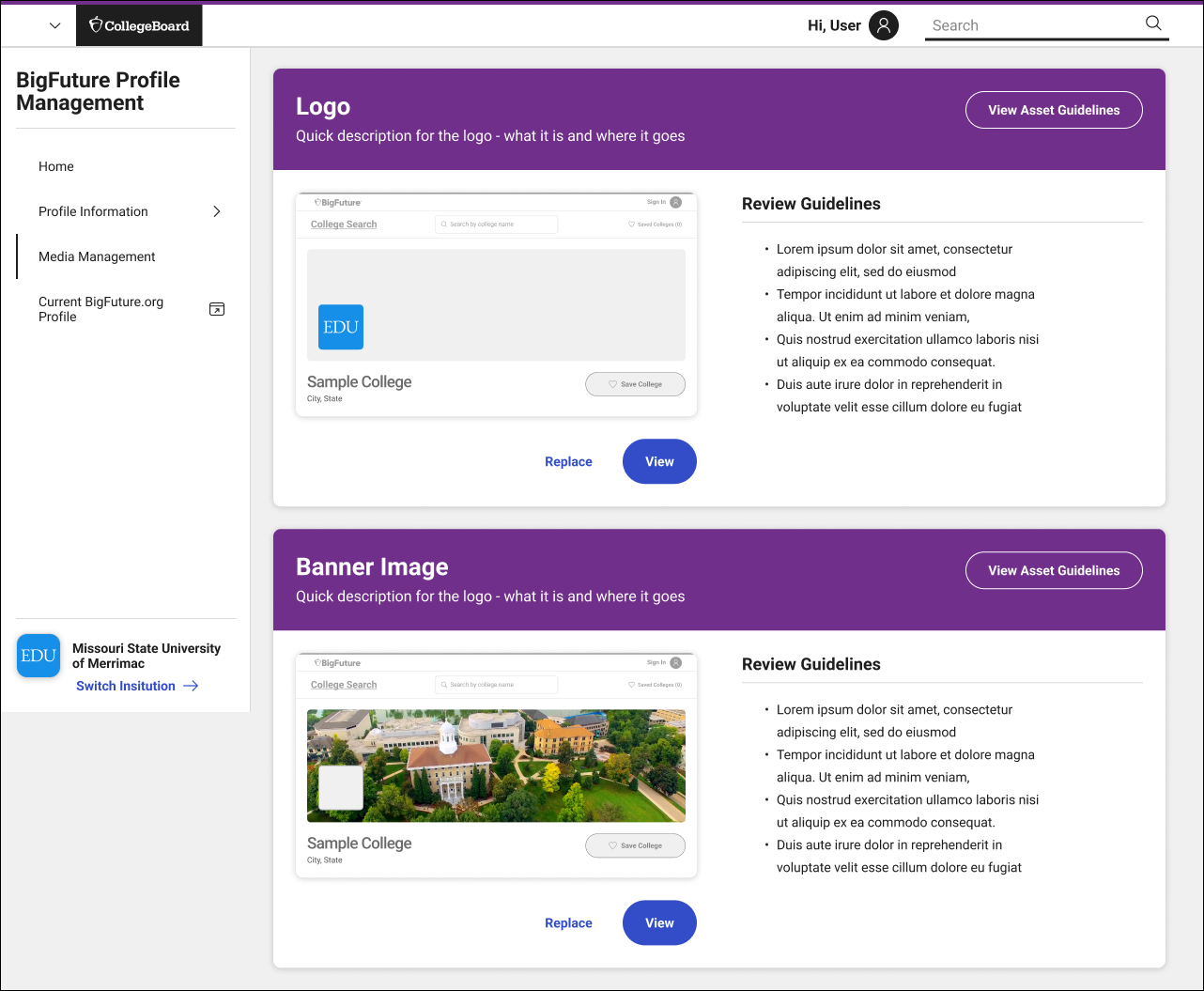1204x991 pixels.
Task: Click Missouri State University of Merrimac text
Action: (147, 656)
